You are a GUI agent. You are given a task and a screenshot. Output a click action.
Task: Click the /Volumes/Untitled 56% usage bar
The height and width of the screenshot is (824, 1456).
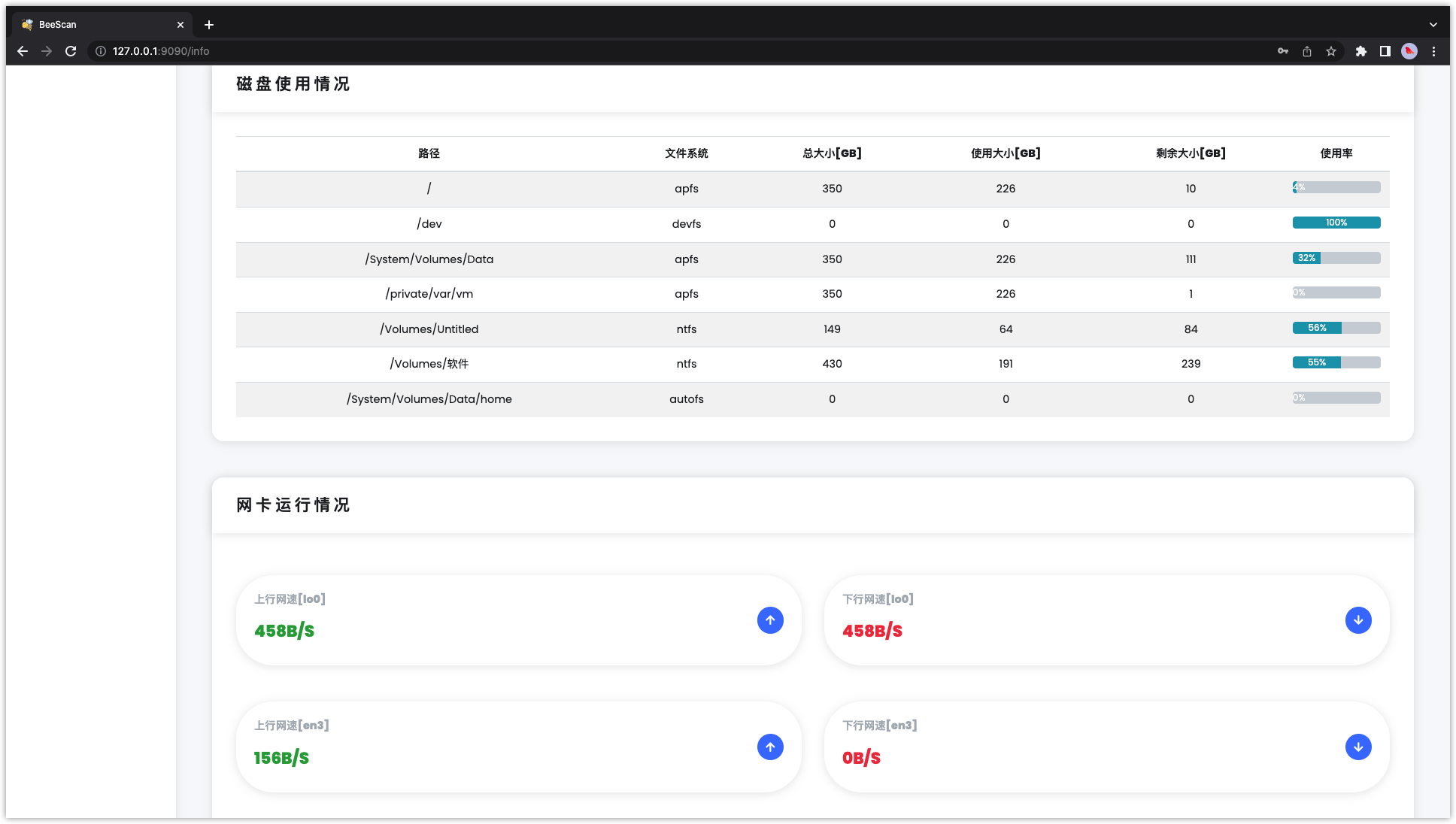click(x=1336, y=328)
